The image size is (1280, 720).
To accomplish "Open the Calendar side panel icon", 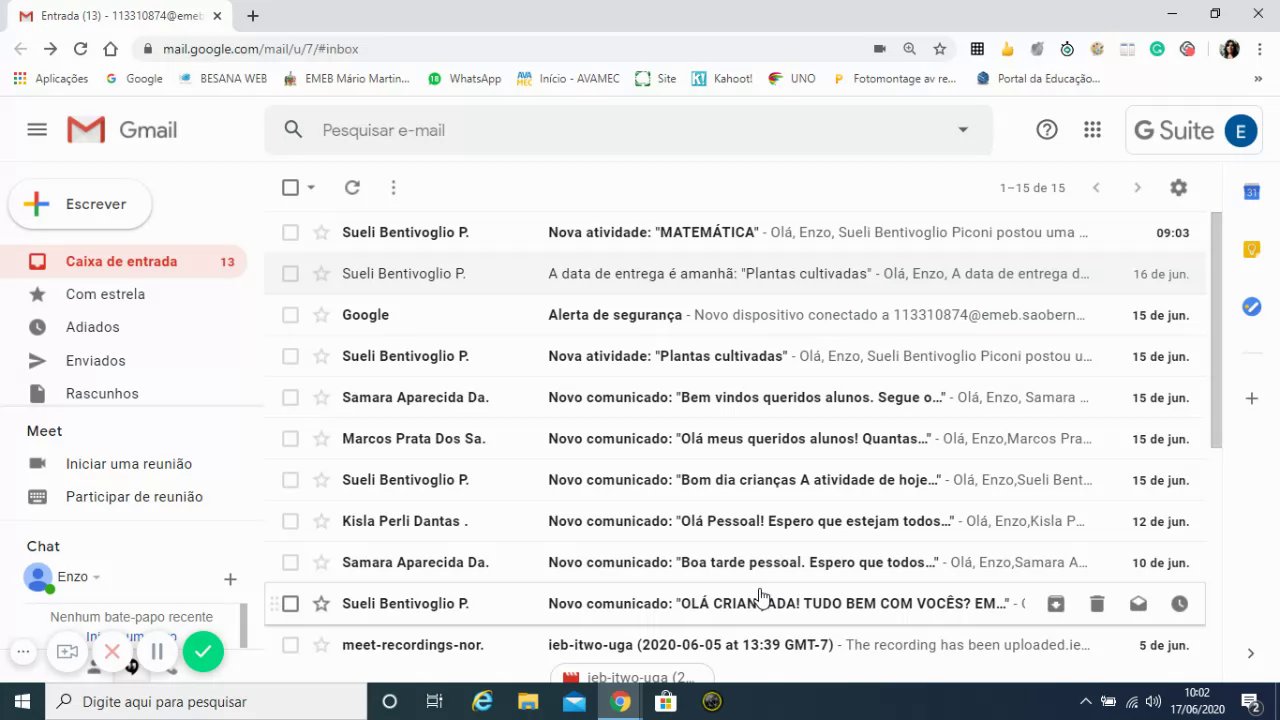I will click(x=1251, y=191).
